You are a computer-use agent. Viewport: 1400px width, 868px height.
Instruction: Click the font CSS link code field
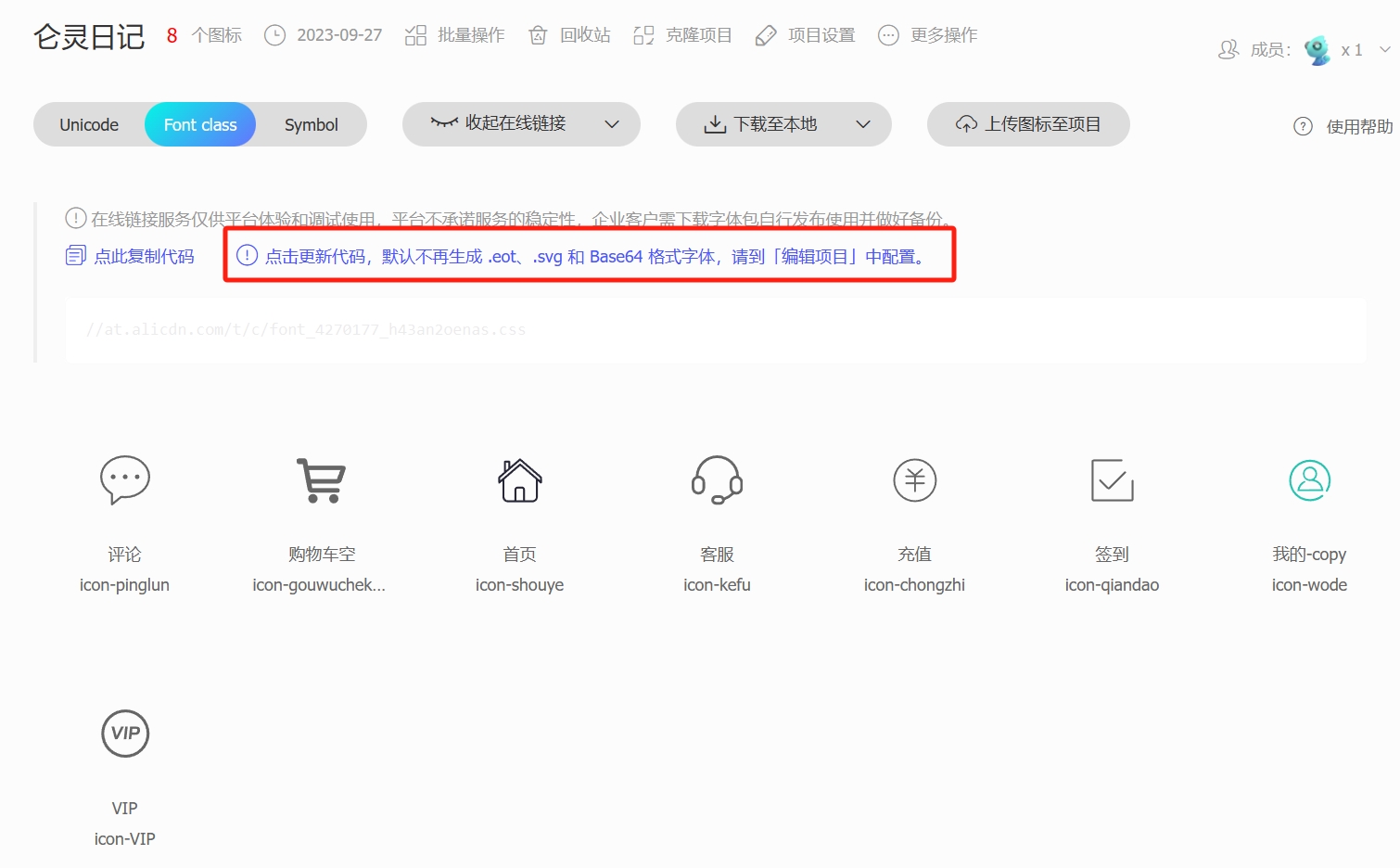[714, 330]
